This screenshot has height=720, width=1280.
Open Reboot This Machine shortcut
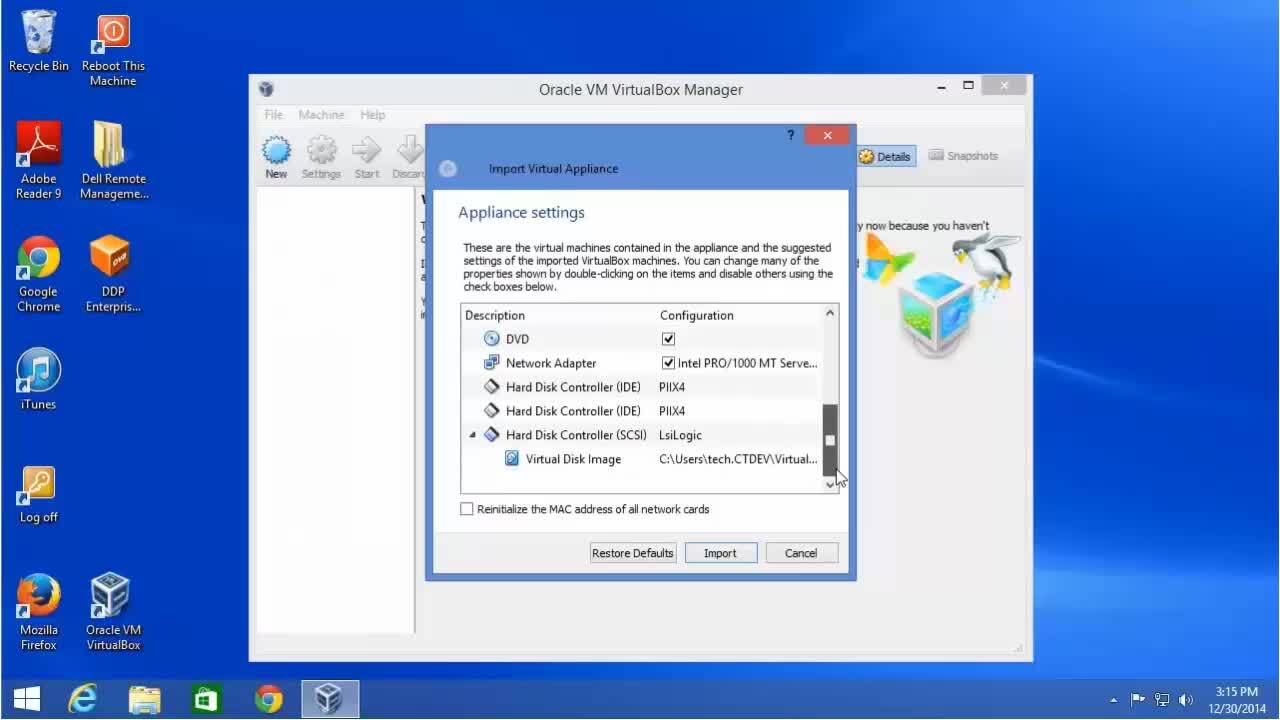[x=113, y=50]
